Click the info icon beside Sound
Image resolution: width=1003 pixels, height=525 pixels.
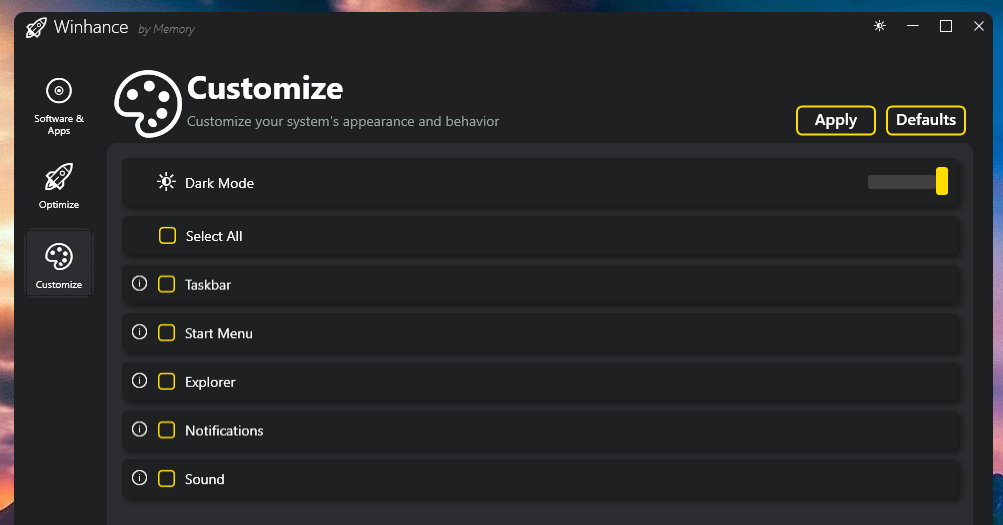(140, 478)
